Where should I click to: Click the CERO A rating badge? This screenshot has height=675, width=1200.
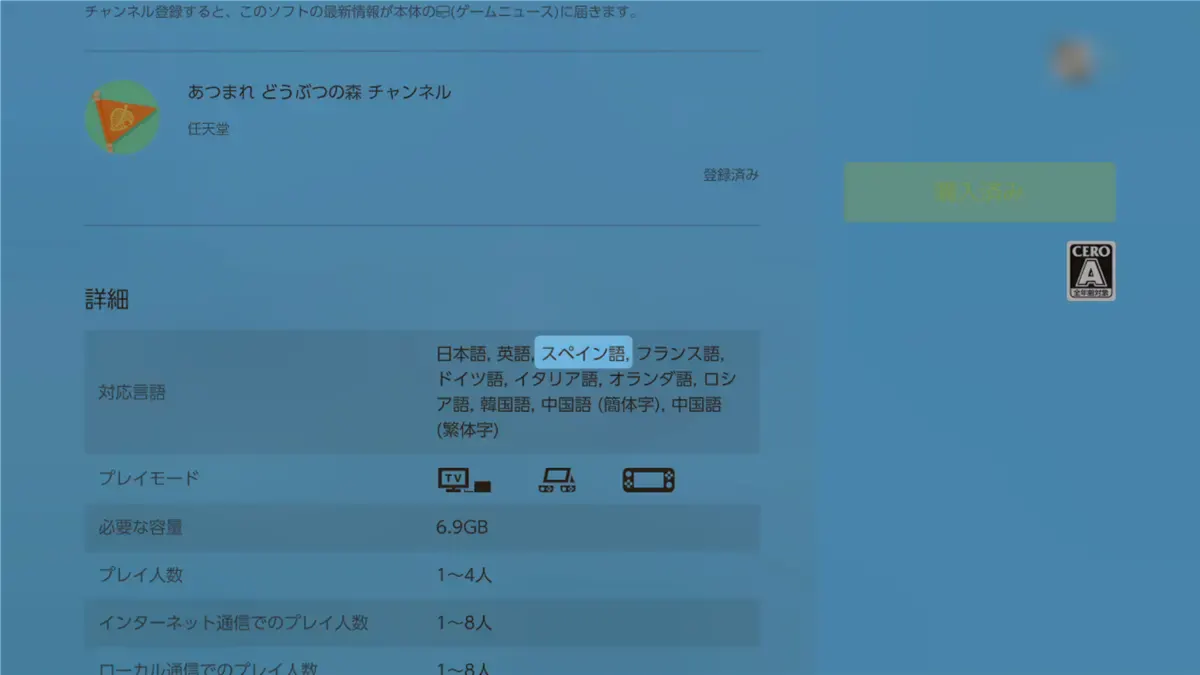point(1091,271)
